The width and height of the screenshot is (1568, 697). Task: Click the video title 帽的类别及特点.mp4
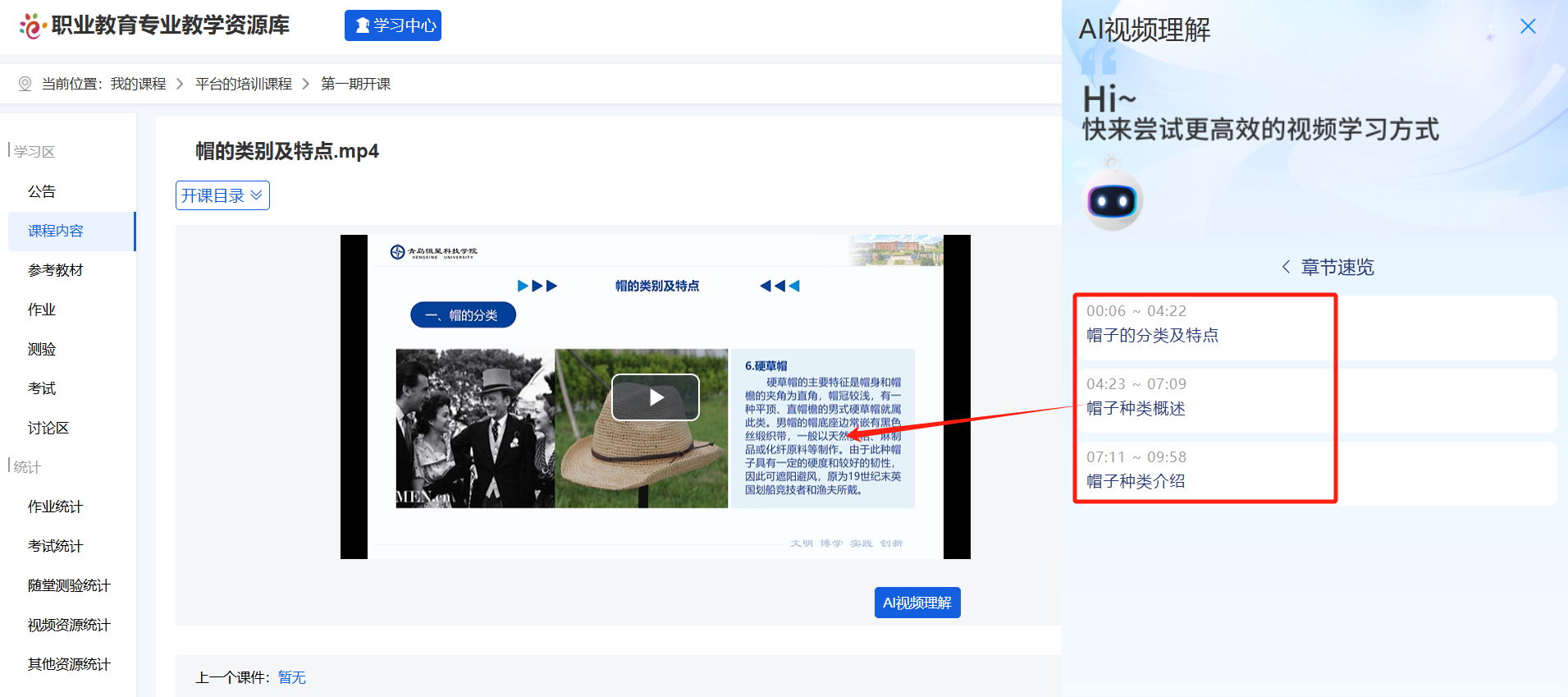(x=287, y=151)
